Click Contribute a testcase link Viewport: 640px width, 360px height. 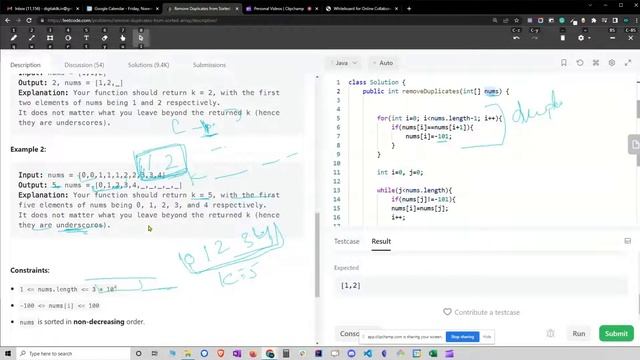pyautogui.click(x=482, y=312)
